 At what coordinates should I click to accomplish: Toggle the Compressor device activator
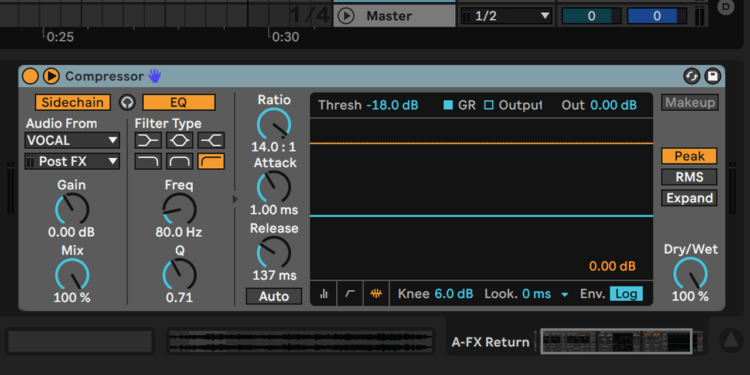(30, 76)
